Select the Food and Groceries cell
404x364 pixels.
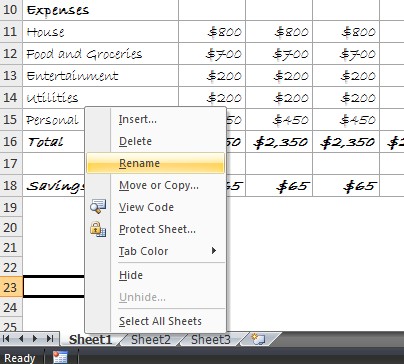100,53
